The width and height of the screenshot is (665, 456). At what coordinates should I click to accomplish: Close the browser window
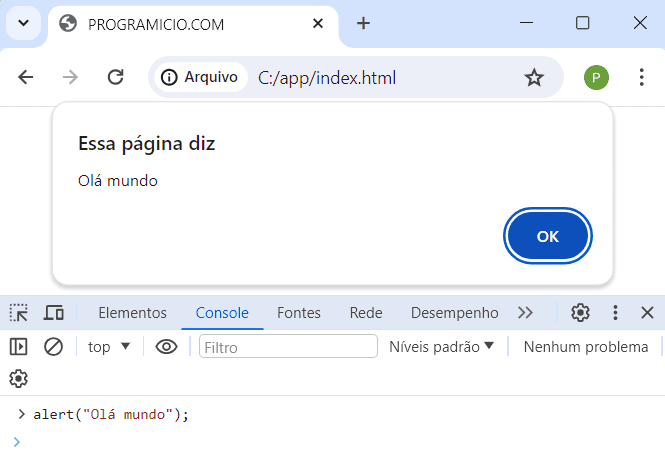[640, 23]
